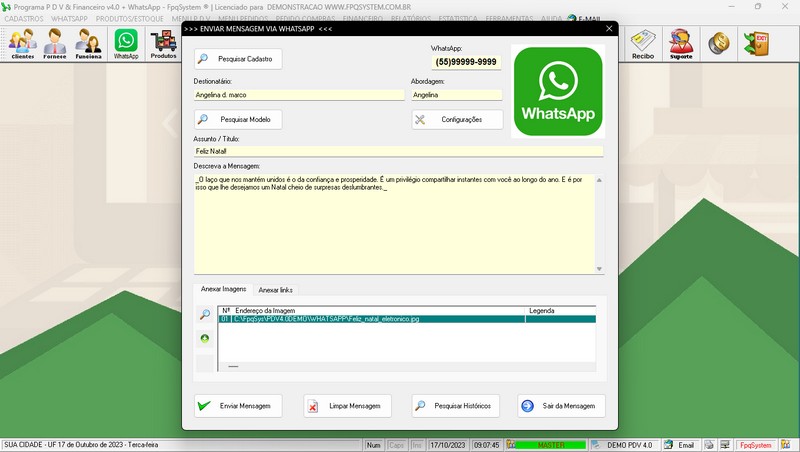
Task: Click the magnifier icon beside image list
Action: pyautogui.click(x=205, y=314)
